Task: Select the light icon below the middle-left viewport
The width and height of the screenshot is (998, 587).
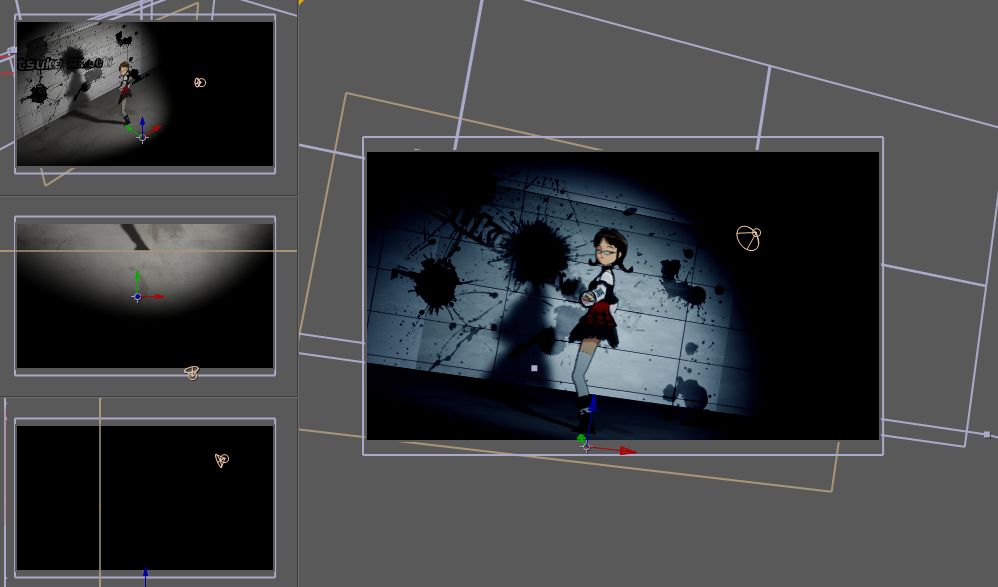Action: 192,373
